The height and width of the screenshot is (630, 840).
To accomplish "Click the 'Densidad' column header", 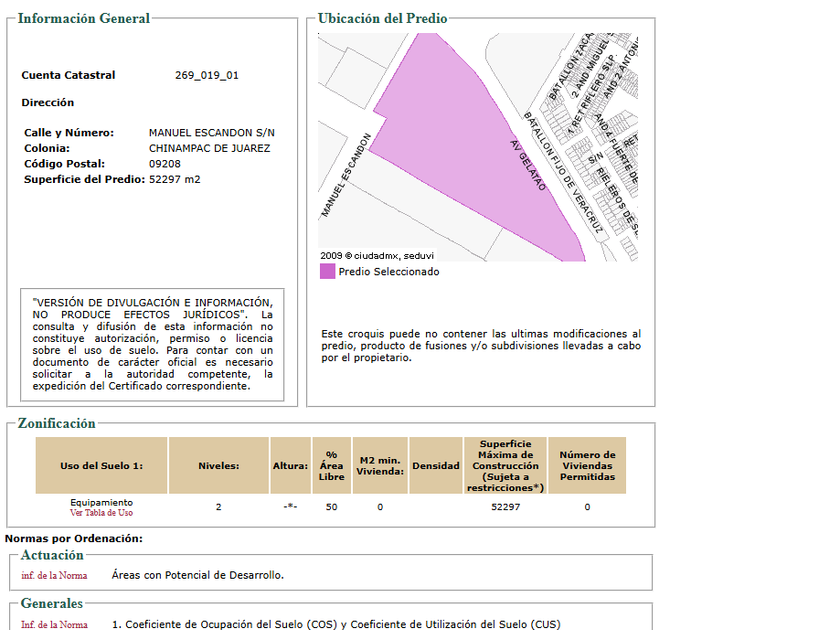I will tap(436, 466).
